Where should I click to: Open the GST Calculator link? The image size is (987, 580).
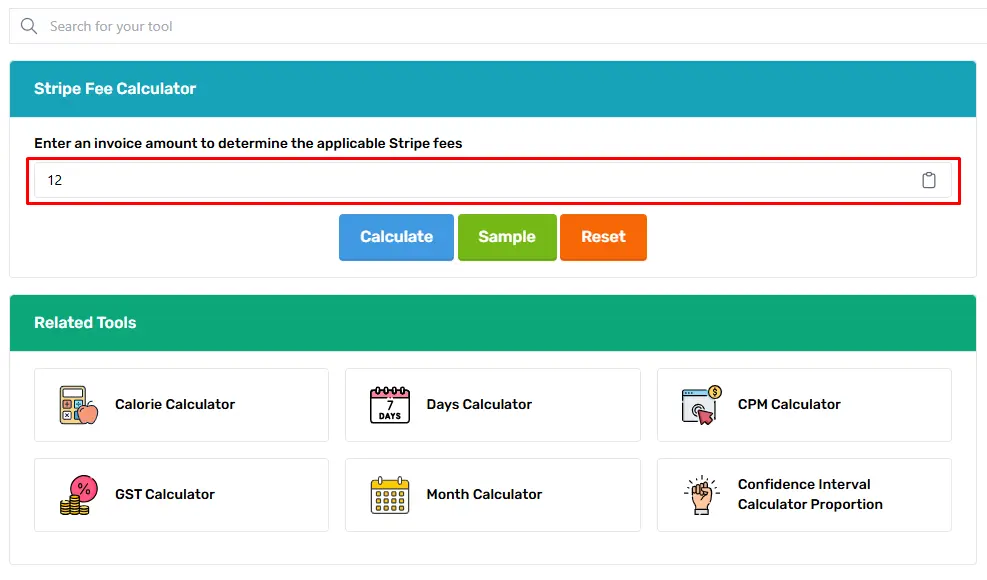click(164, 494)
